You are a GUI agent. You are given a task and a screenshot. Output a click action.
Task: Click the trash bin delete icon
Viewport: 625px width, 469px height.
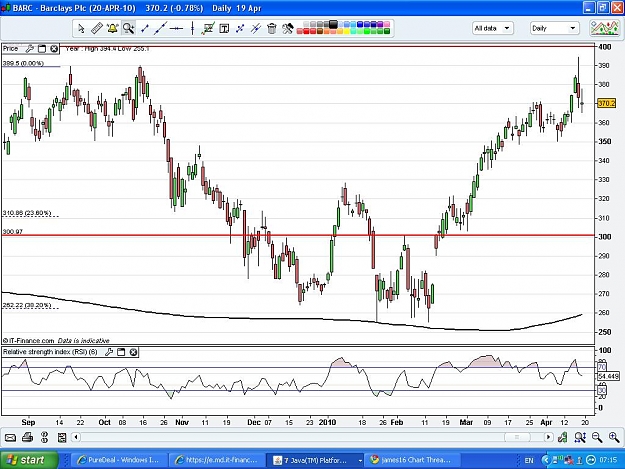(271, 28)
